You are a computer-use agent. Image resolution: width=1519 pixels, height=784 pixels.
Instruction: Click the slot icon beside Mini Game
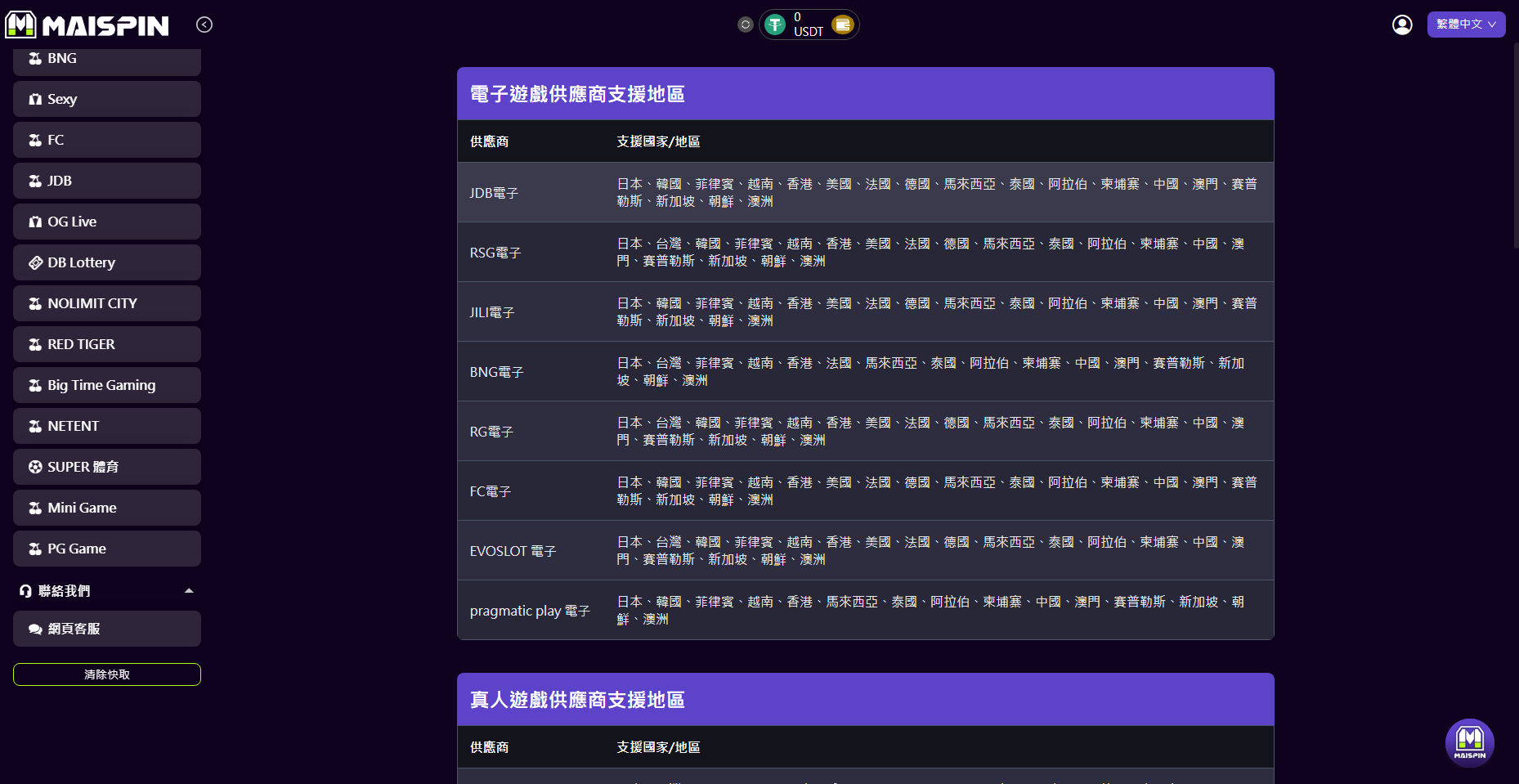tap(35, 508)
